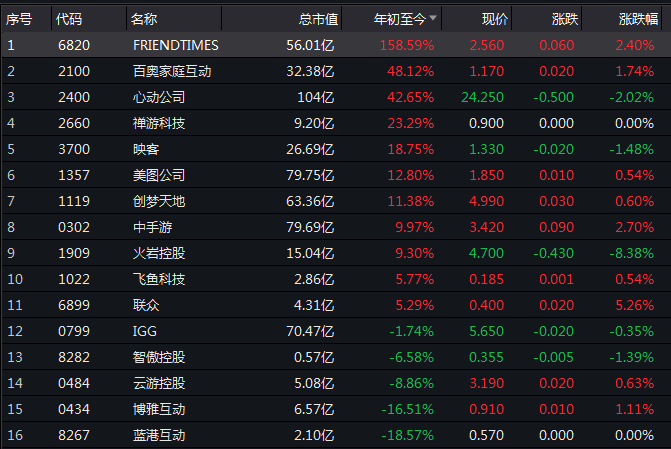This screenshot has width=671, height=449.
Task: Open 蓝港互动 stock entry
Action: 159,435
